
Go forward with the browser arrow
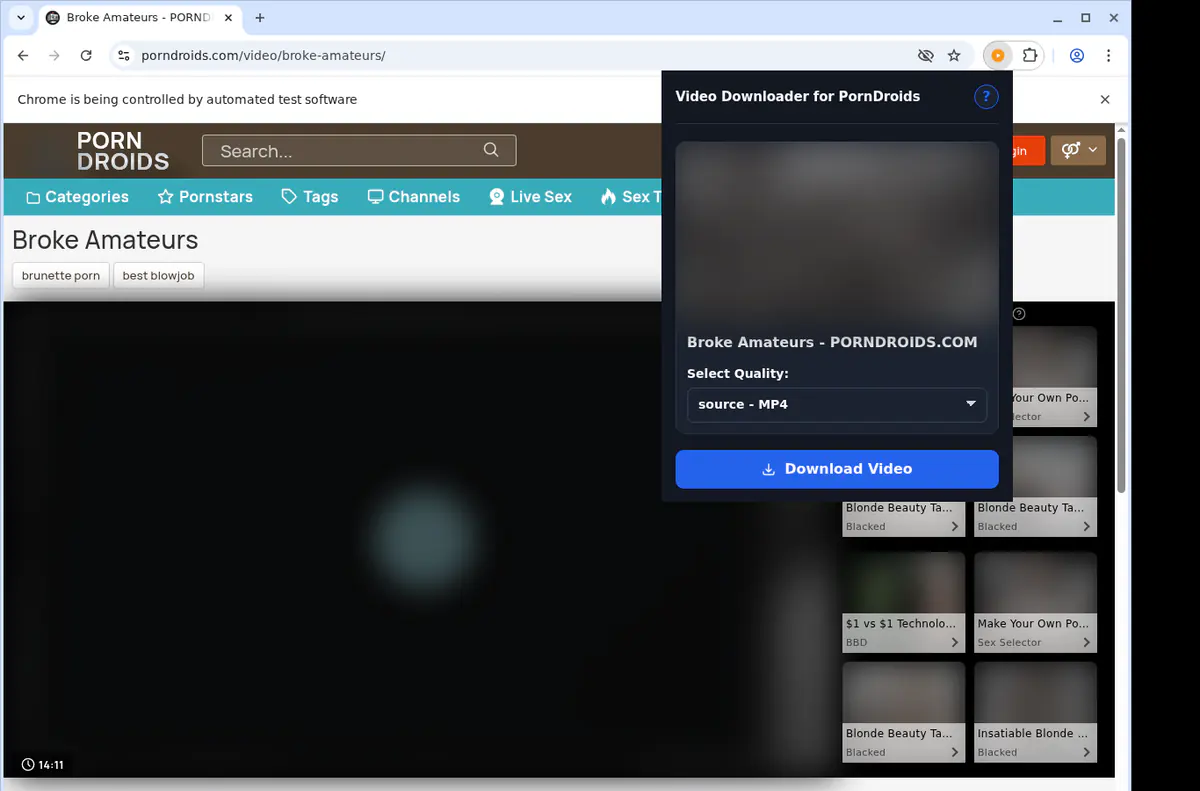[54, 56]
